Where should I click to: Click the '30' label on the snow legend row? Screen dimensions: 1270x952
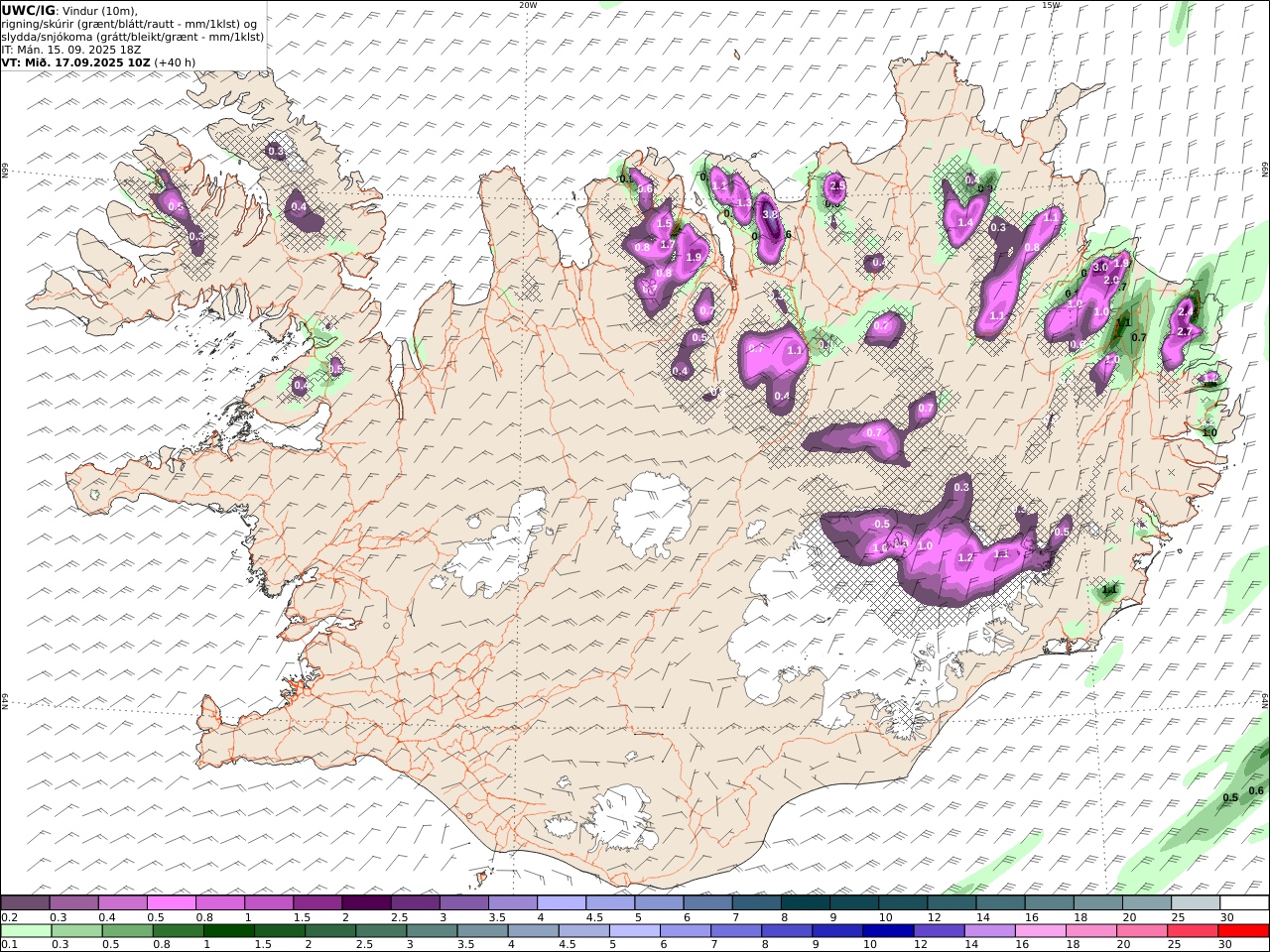click(x=1226, y=916)
